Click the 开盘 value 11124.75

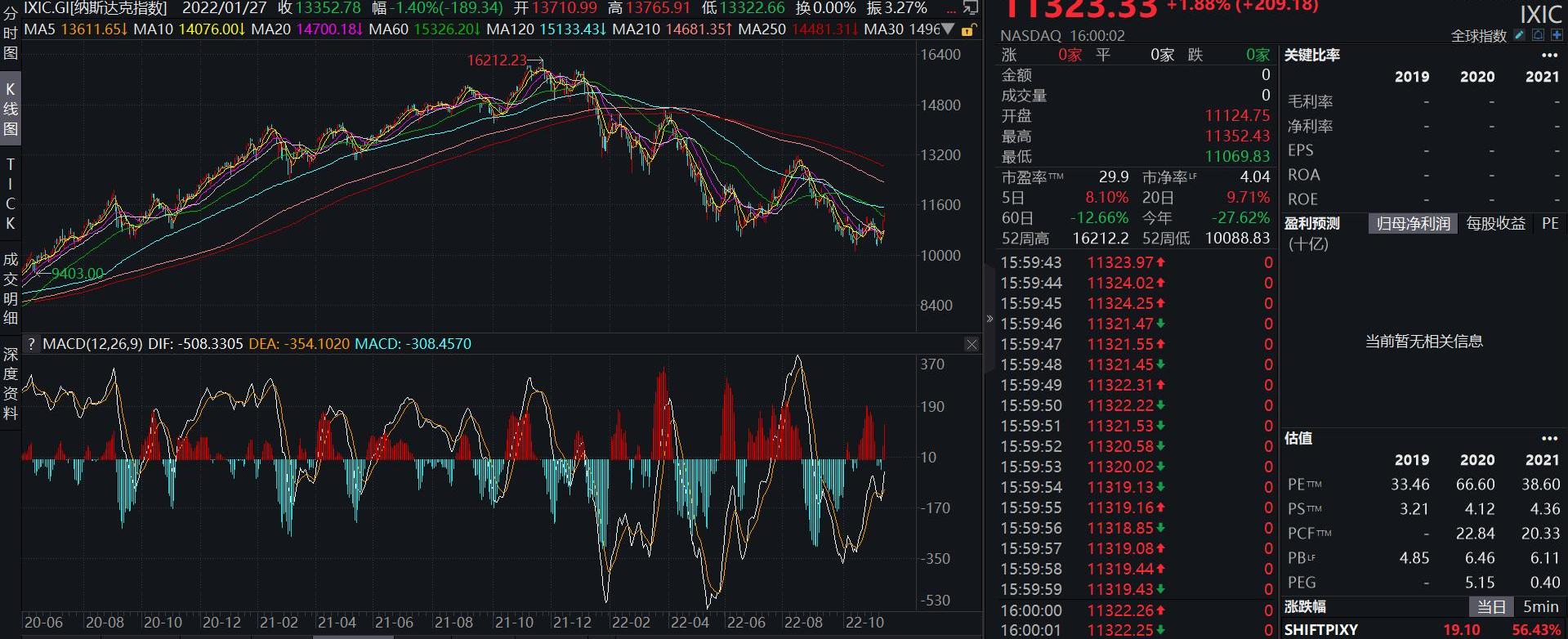(1237, 116)
